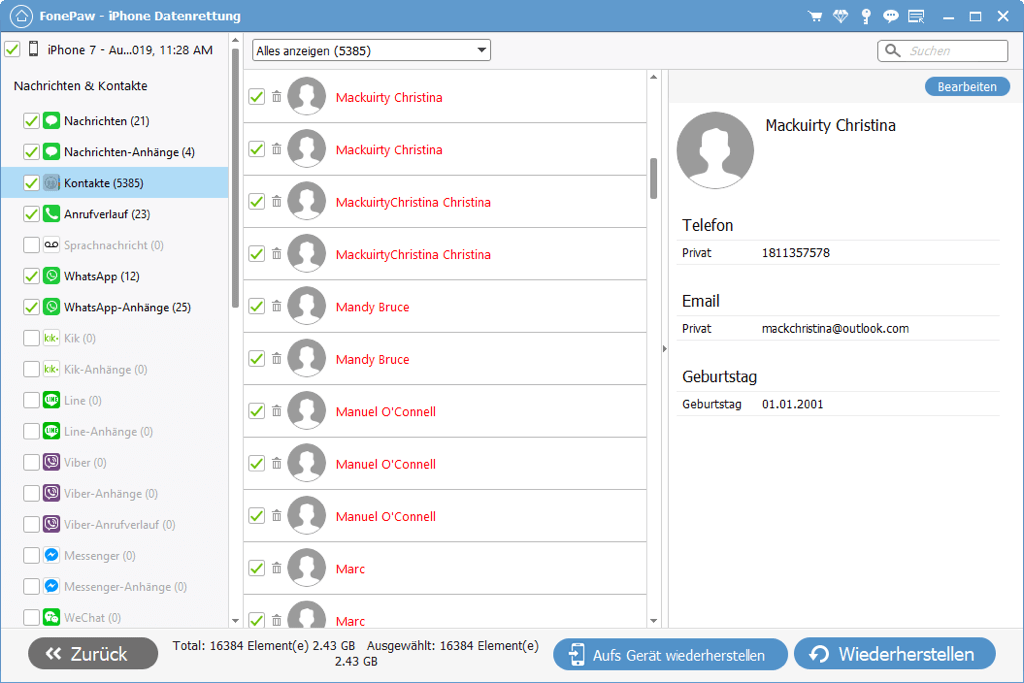Screen dimensions: 1024x683
Task: Click the Wiederherstellen button
Action: pos(894,654)
